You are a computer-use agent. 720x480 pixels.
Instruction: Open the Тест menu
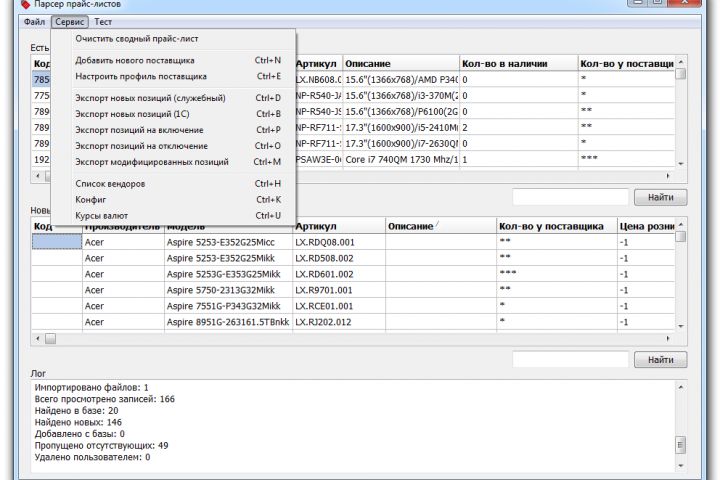(x=103, y=22)
